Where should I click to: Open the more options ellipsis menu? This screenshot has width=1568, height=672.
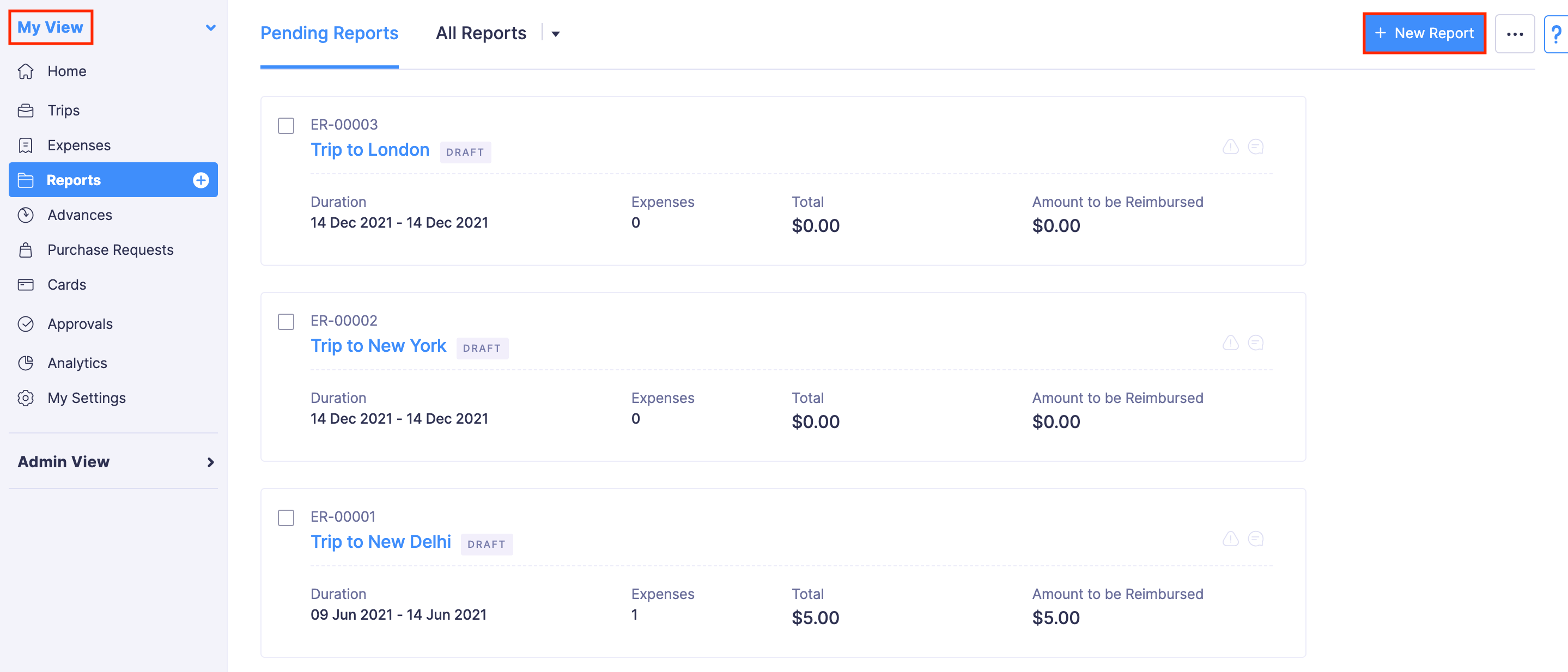point(1515,33)
